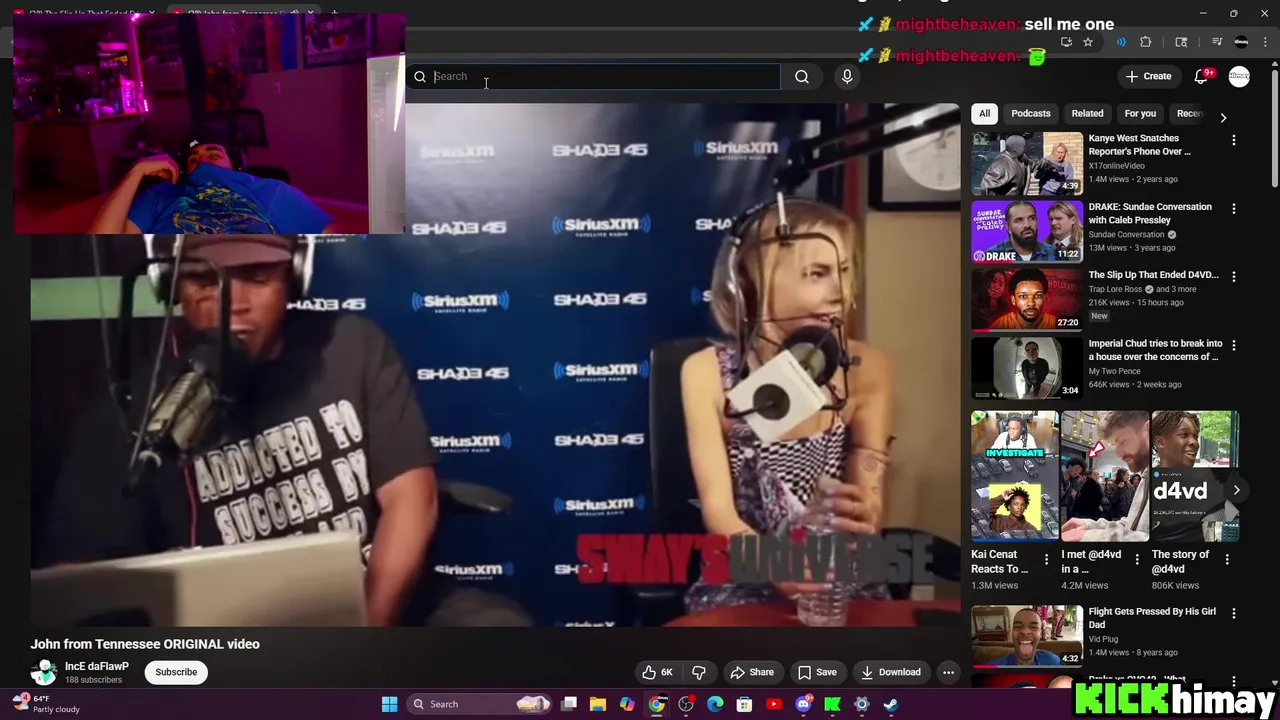Download the video
This screenshot has height=720, width=1280.
(891, 672)
